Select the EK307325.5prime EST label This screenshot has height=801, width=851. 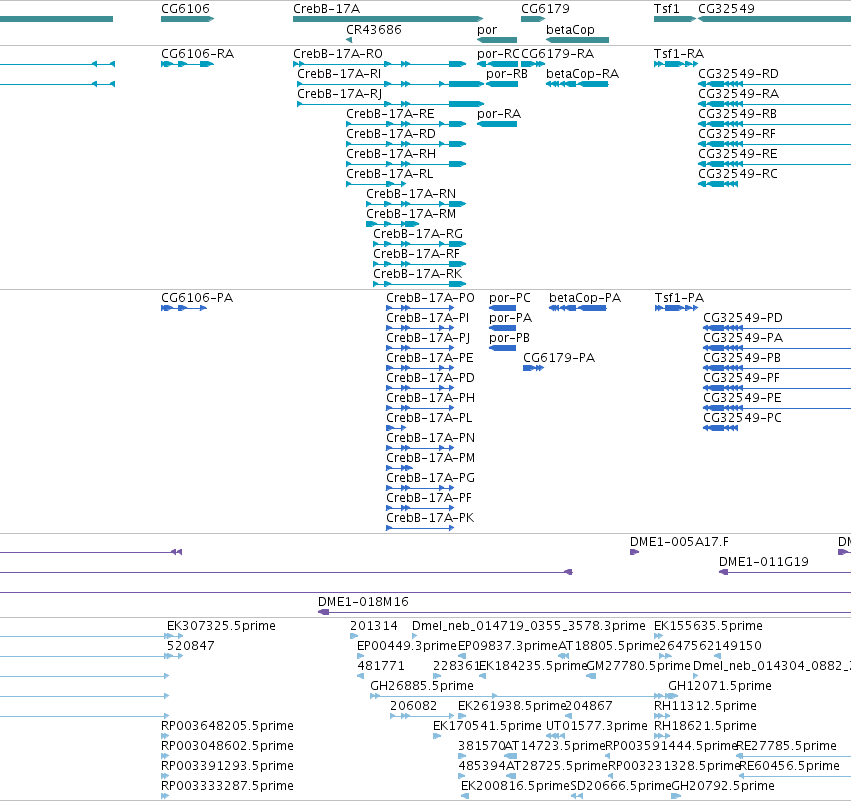click(221, 626)
